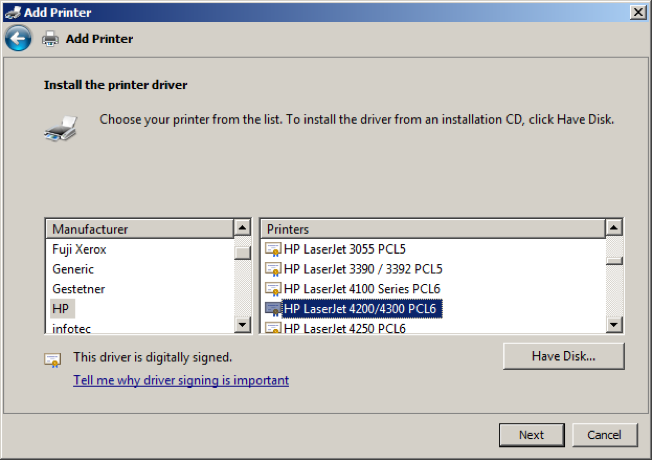The height and width of the screenshot is (460, 652).
Task: Select Fuji Xerox manufacturer
Action: (79, 249)
